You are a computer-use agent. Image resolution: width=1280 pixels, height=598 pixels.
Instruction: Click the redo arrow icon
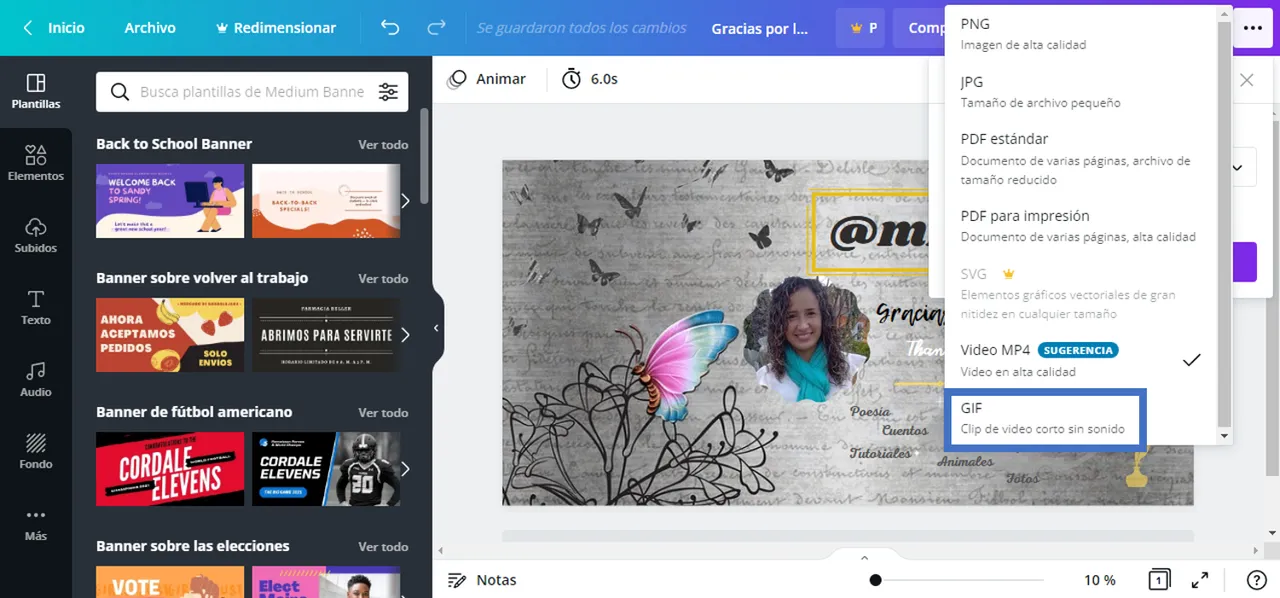436,28
